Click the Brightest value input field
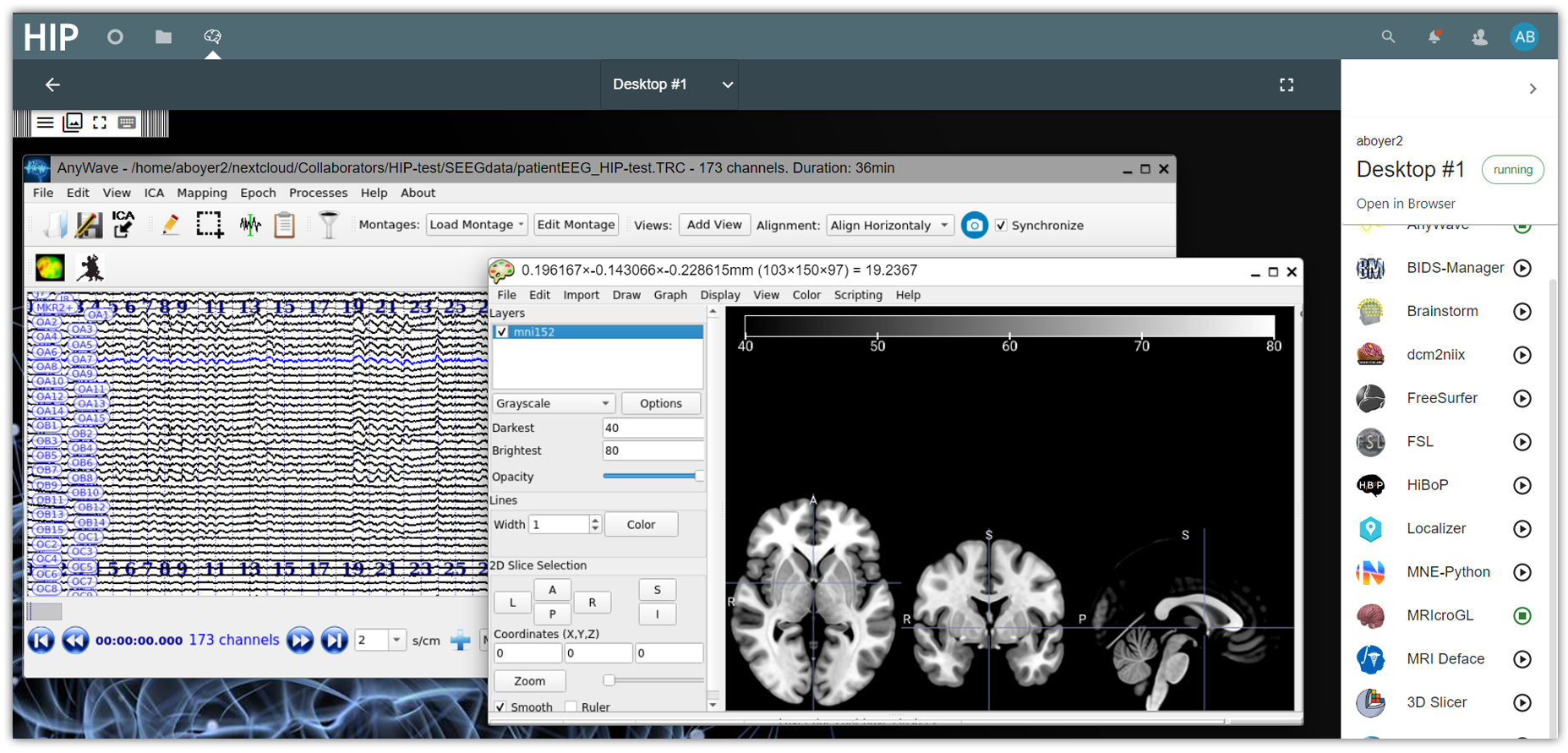 point(653,450)
